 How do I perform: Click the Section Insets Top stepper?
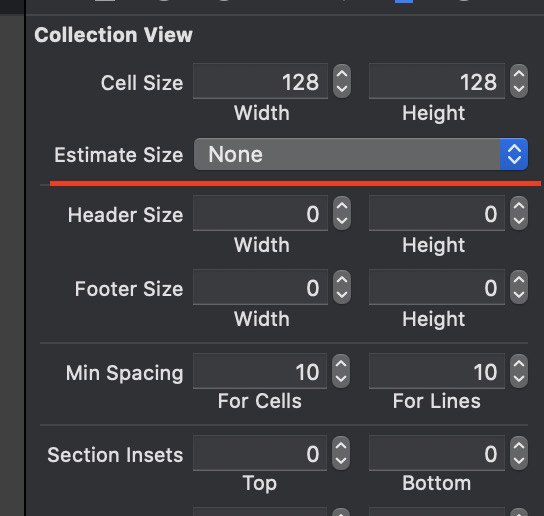pos(341,453)
